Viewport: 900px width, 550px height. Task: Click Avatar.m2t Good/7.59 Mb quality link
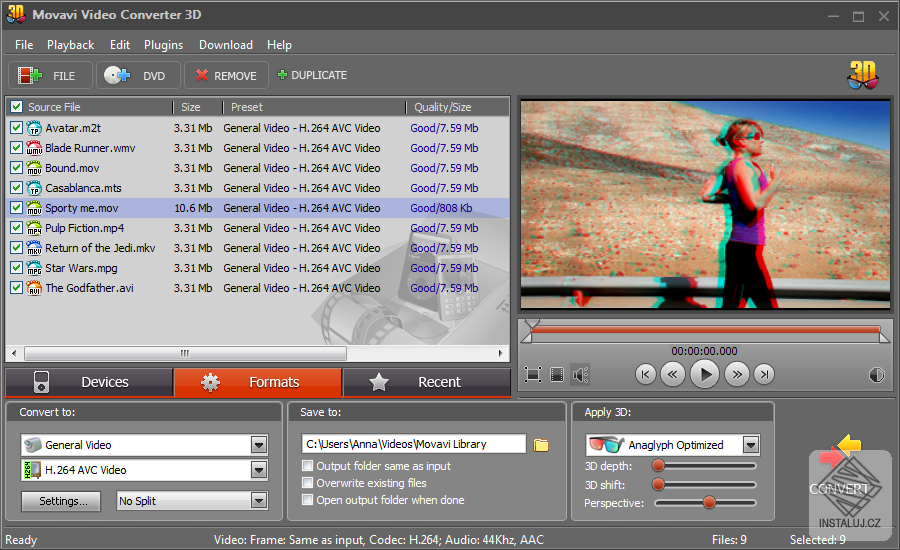tap(444, 128)
